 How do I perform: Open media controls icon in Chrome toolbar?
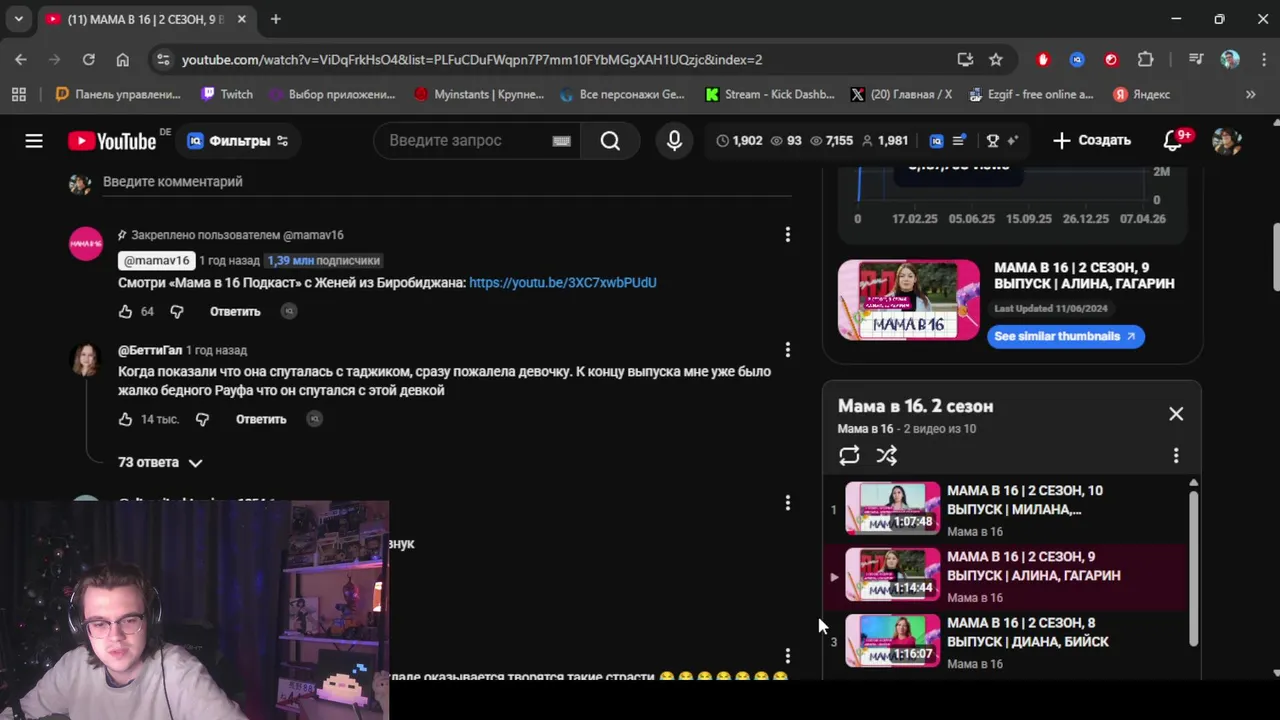pyautogui.click(x=1196, y=60)
